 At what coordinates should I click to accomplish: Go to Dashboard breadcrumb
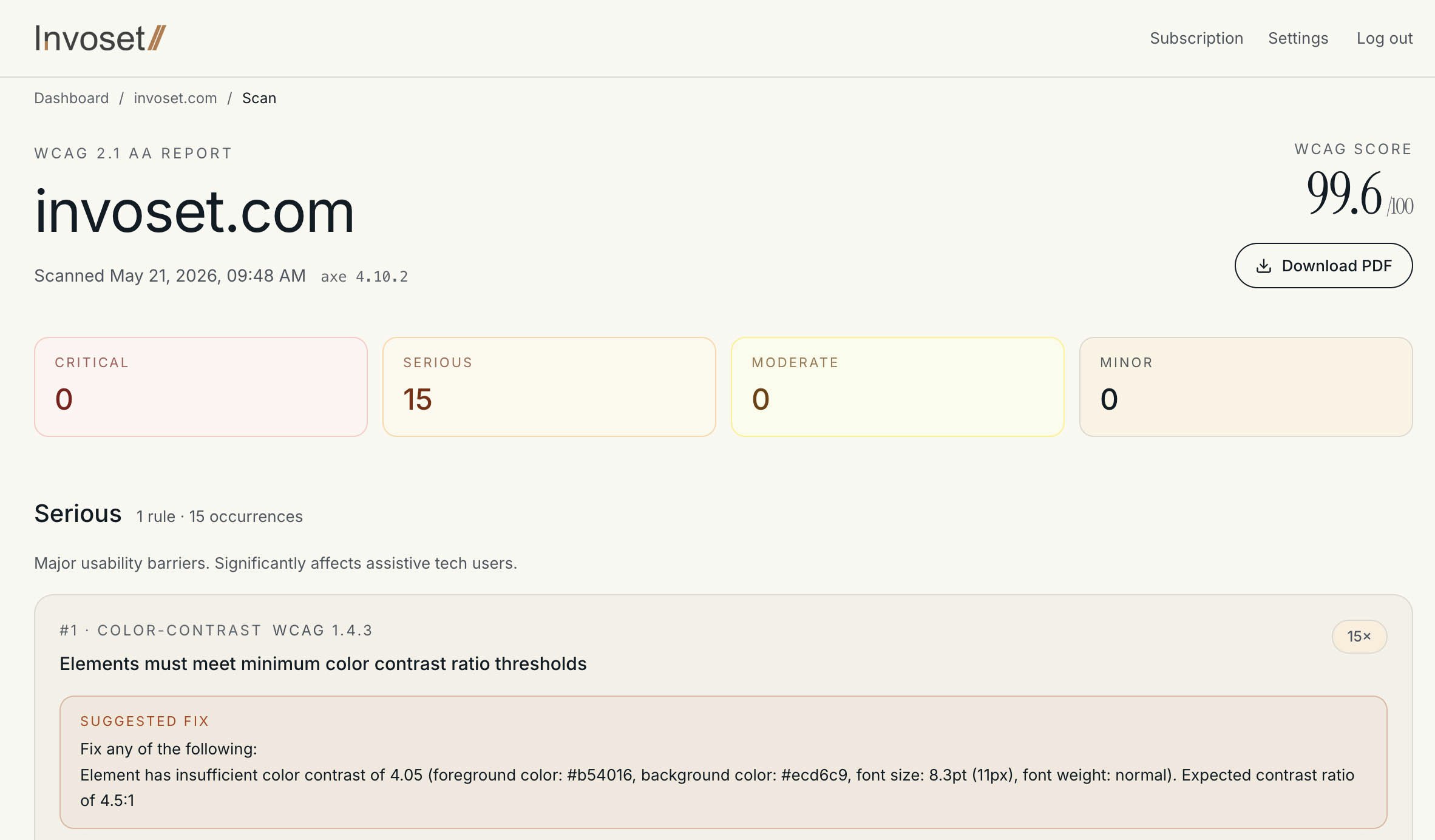(x=72, y=98)
